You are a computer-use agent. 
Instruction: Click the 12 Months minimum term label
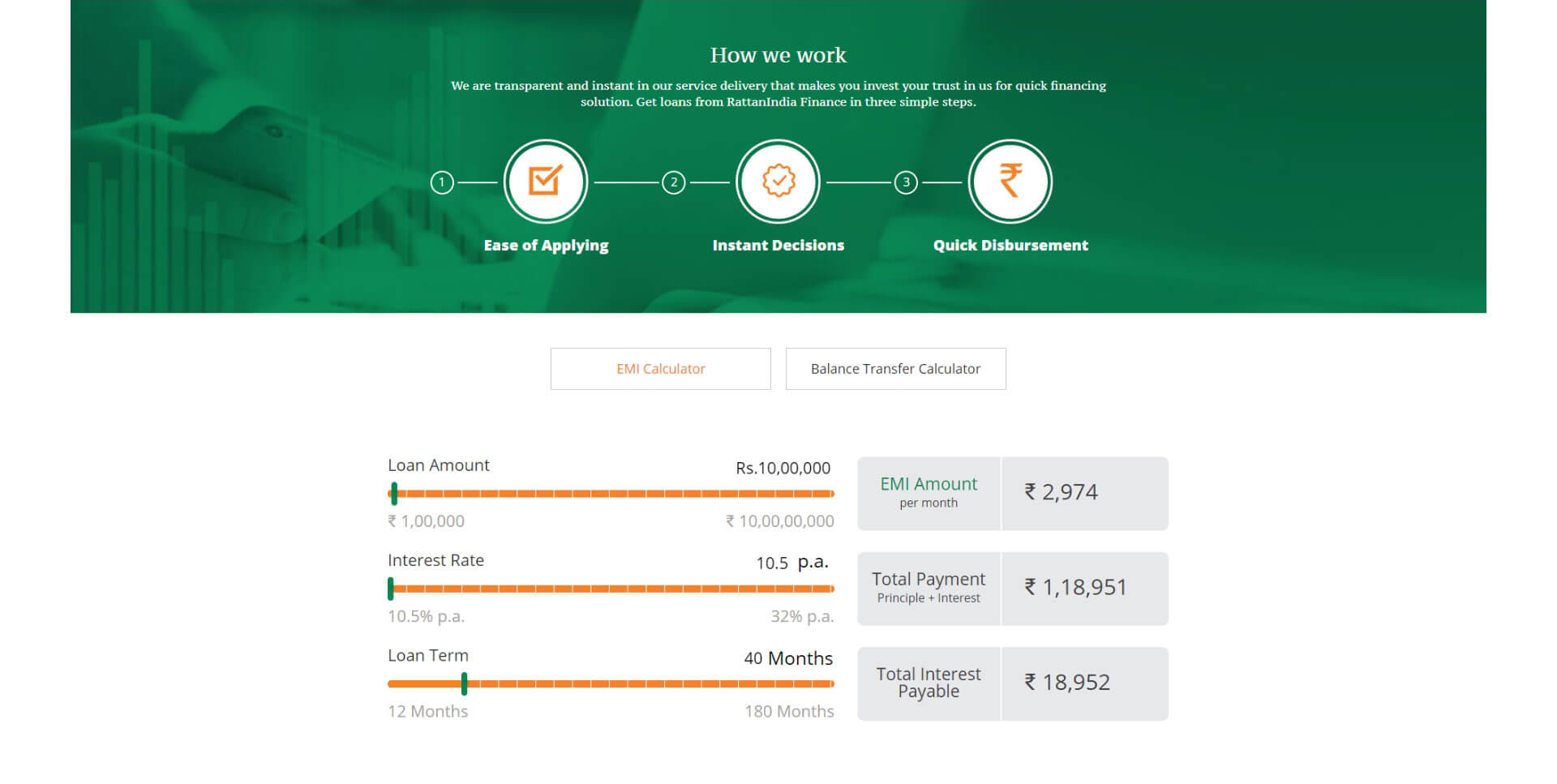pyautogui.click(x=427, y=711)
